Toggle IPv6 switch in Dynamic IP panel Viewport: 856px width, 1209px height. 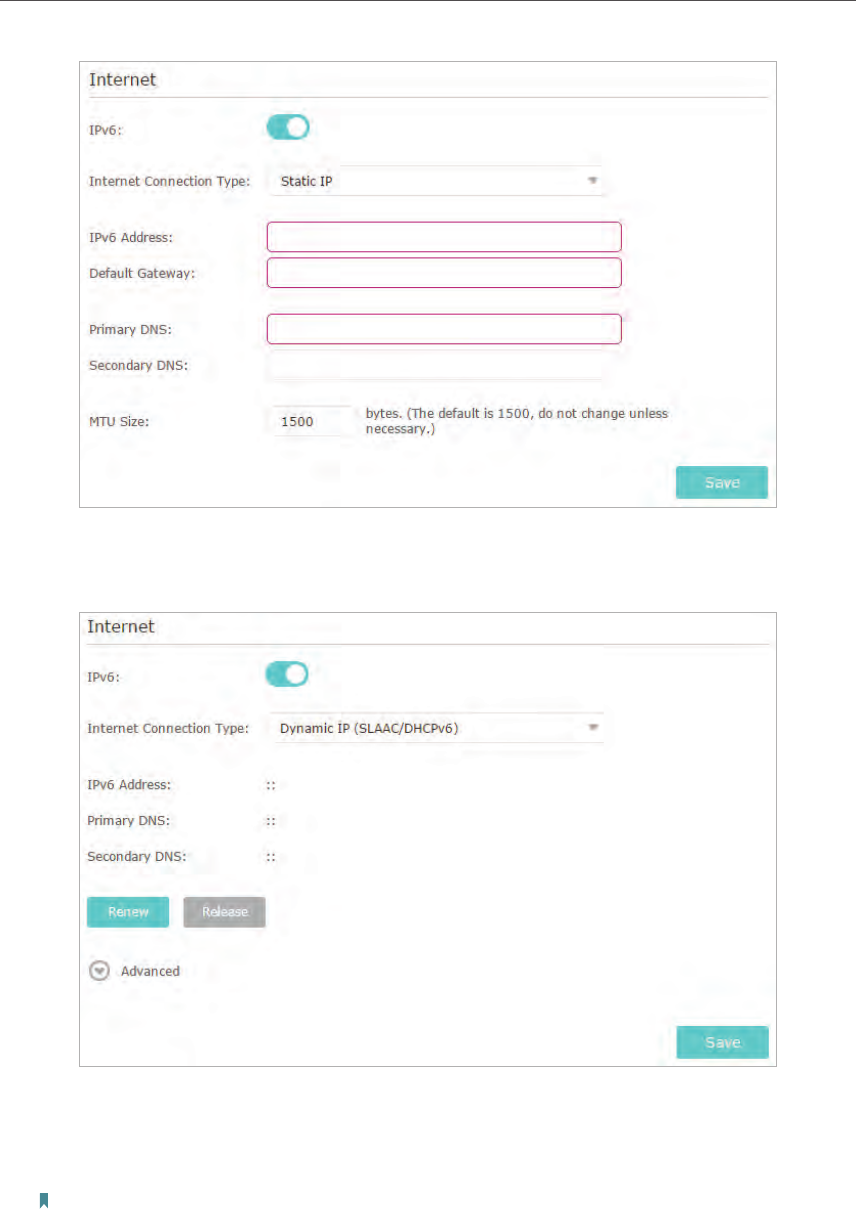pos(287,675)
